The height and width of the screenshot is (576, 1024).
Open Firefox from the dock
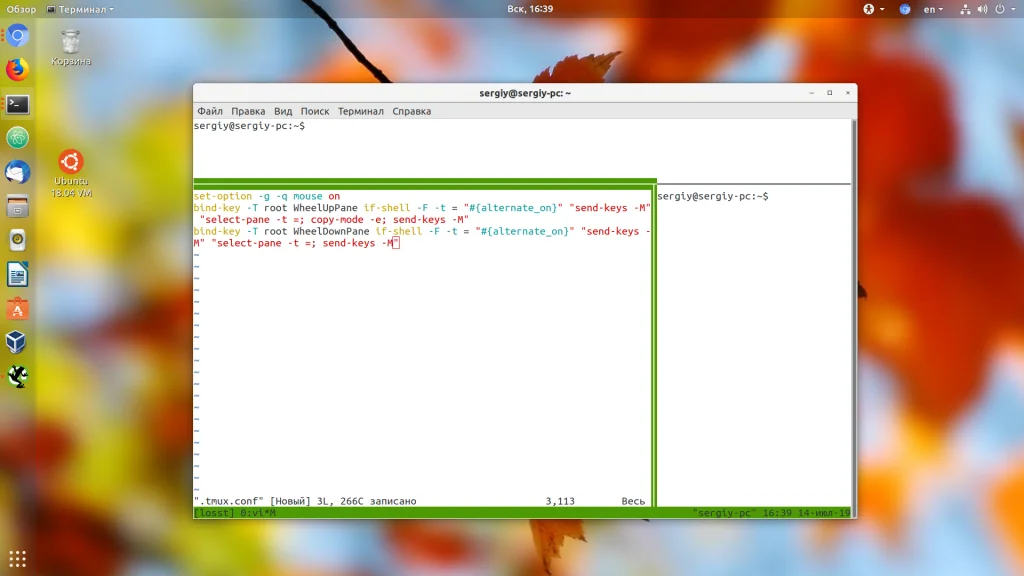17,70
